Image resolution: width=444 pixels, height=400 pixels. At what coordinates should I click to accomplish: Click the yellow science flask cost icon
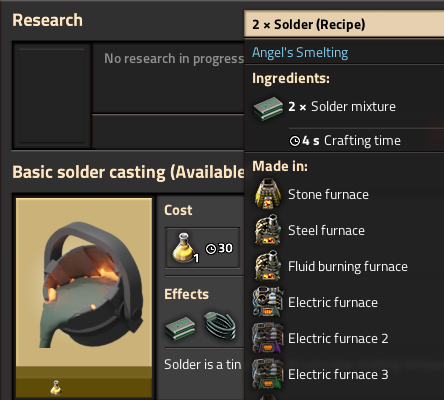(x=186, y=248)
